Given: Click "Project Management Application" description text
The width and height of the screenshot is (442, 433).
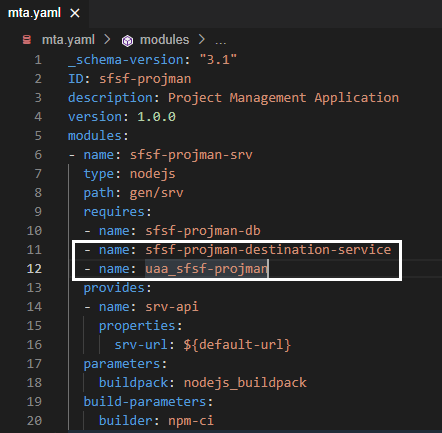Looking at the screenshot, I should tap(283, 98).
